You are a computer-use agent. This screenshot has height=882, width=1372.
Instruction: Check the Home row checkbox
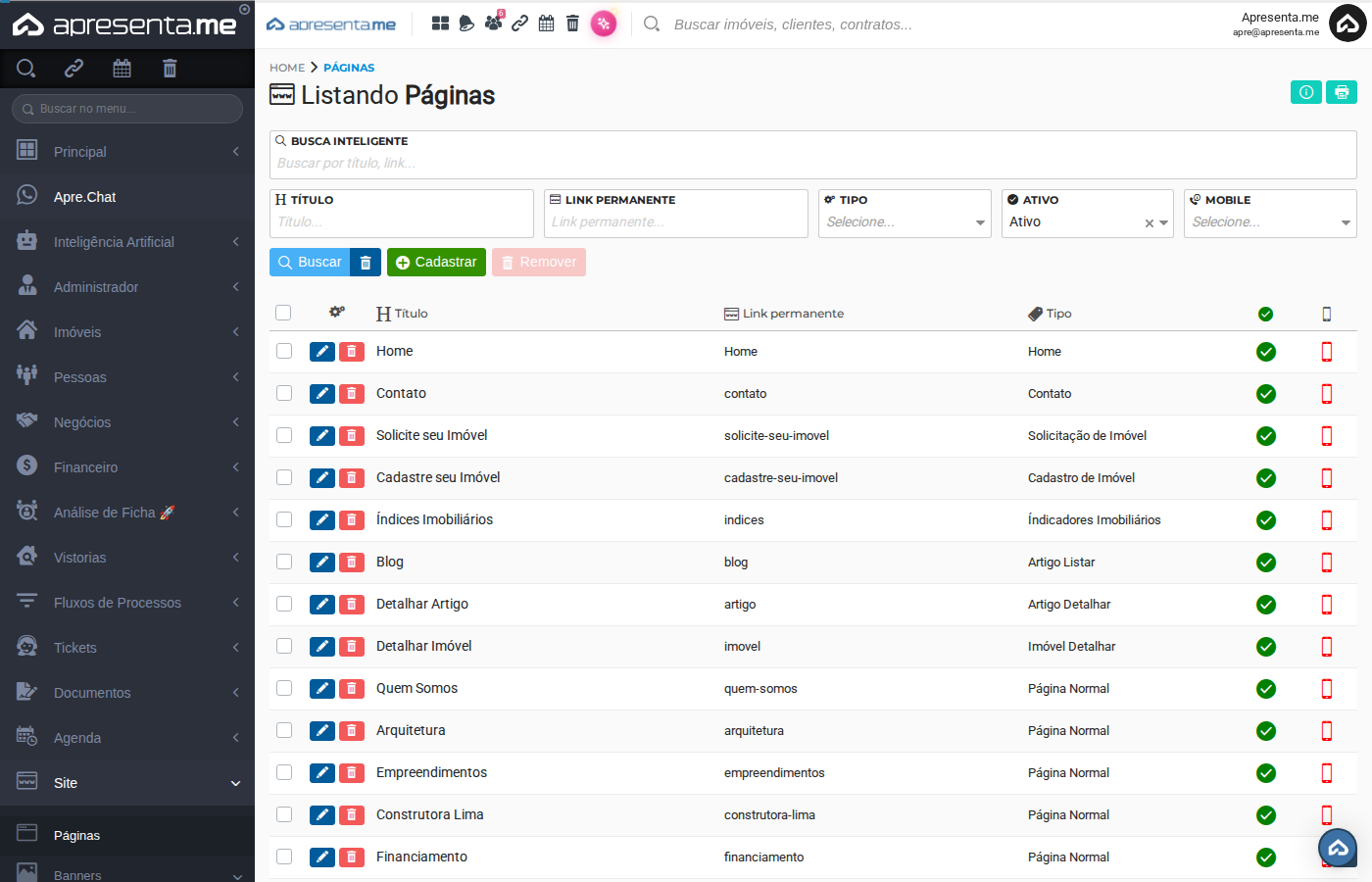tap(284, 351)
